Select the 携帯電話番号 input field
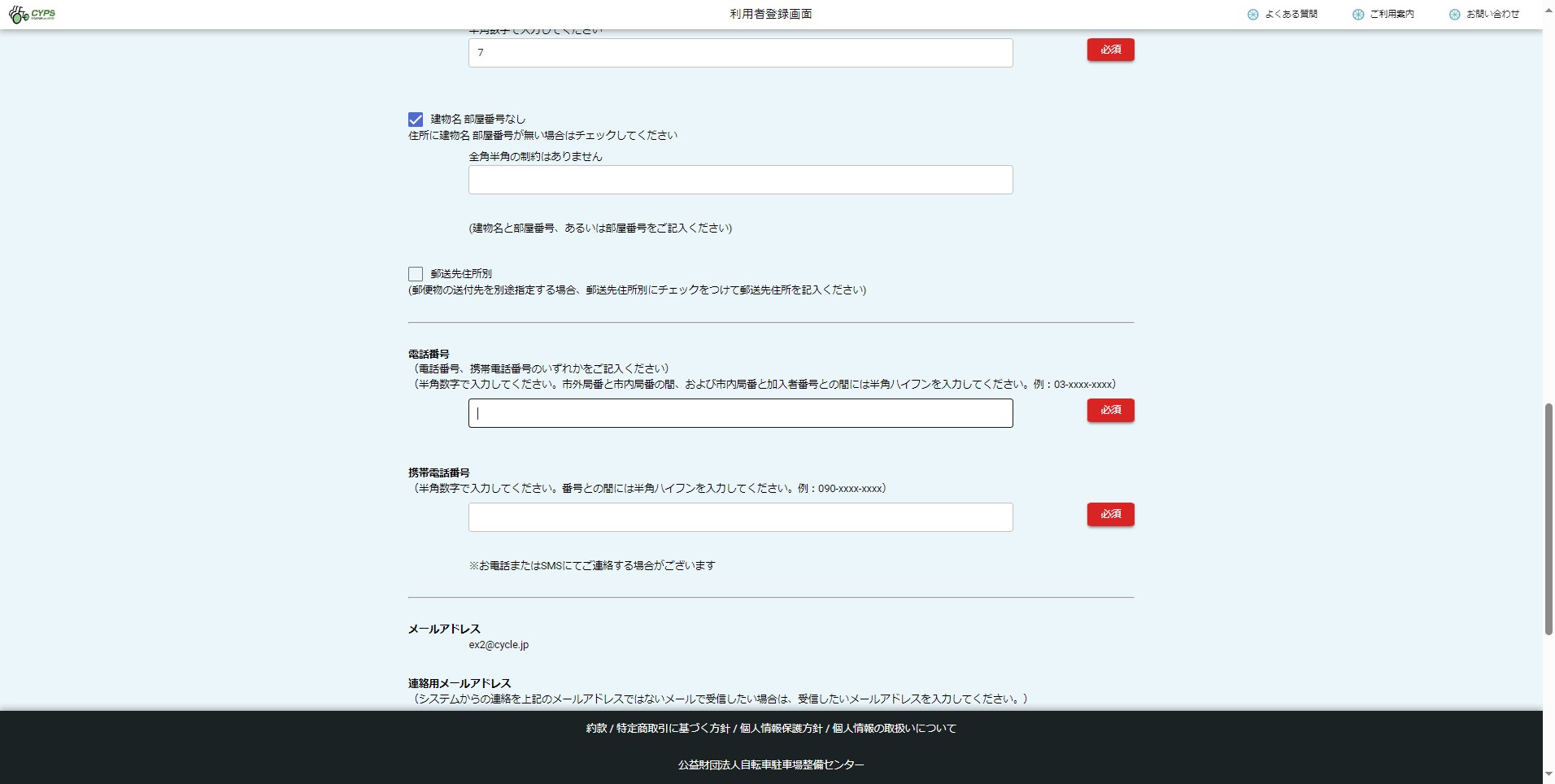 [x=740, y=517]
